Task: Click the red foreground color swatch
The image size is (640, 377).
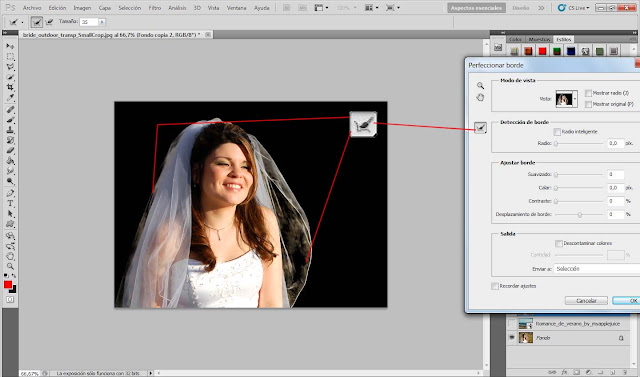Action: click(x=8, y=284)
